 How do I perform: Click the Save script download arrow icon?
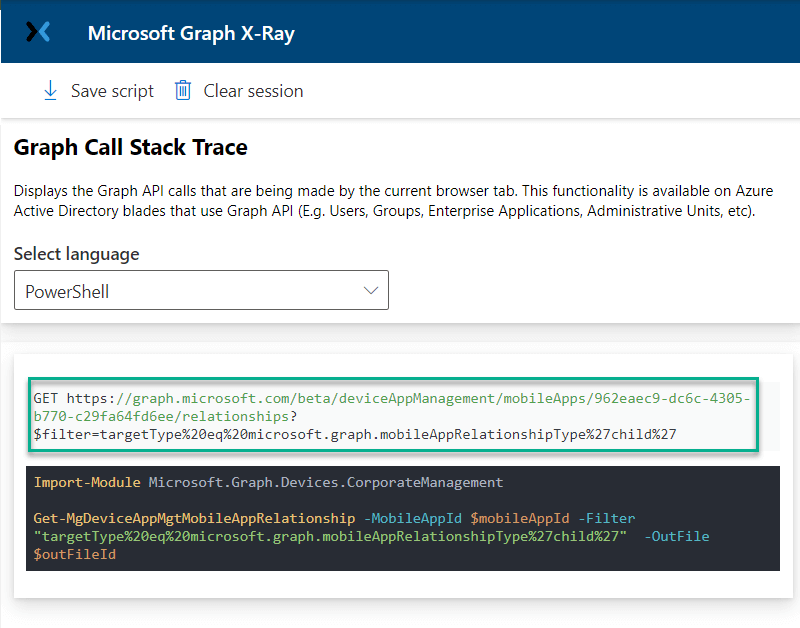pyautogui.click(x=50, y=91)
